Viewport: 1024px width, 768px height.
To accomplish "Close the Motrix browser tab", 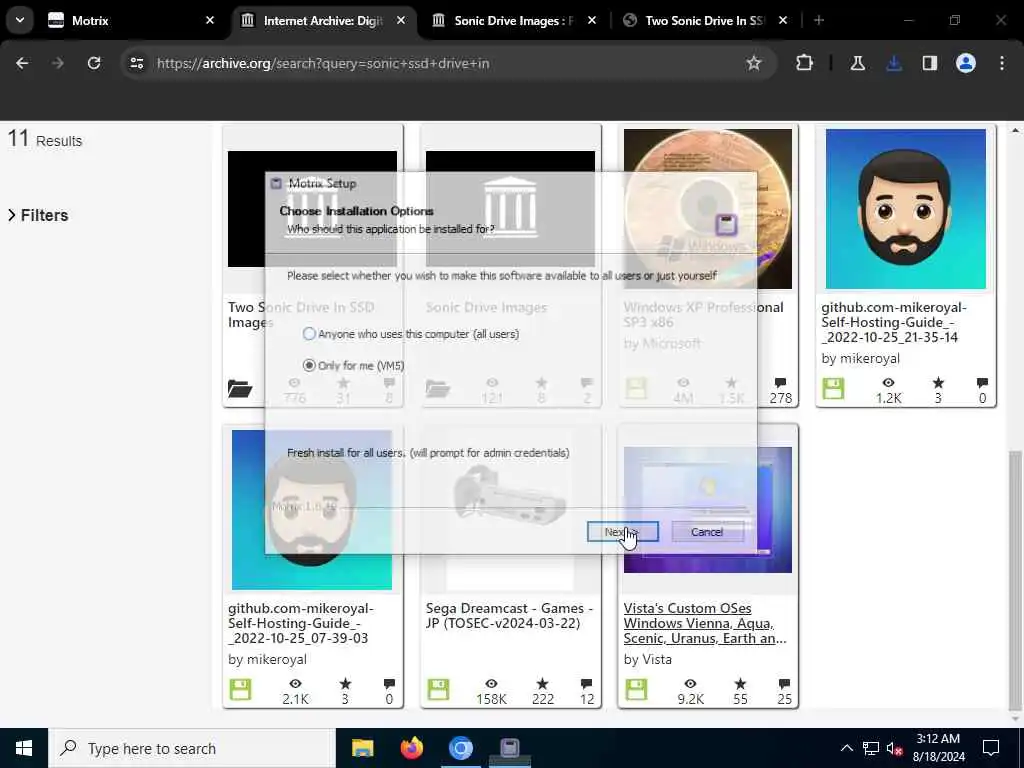I will coord(210,20).
